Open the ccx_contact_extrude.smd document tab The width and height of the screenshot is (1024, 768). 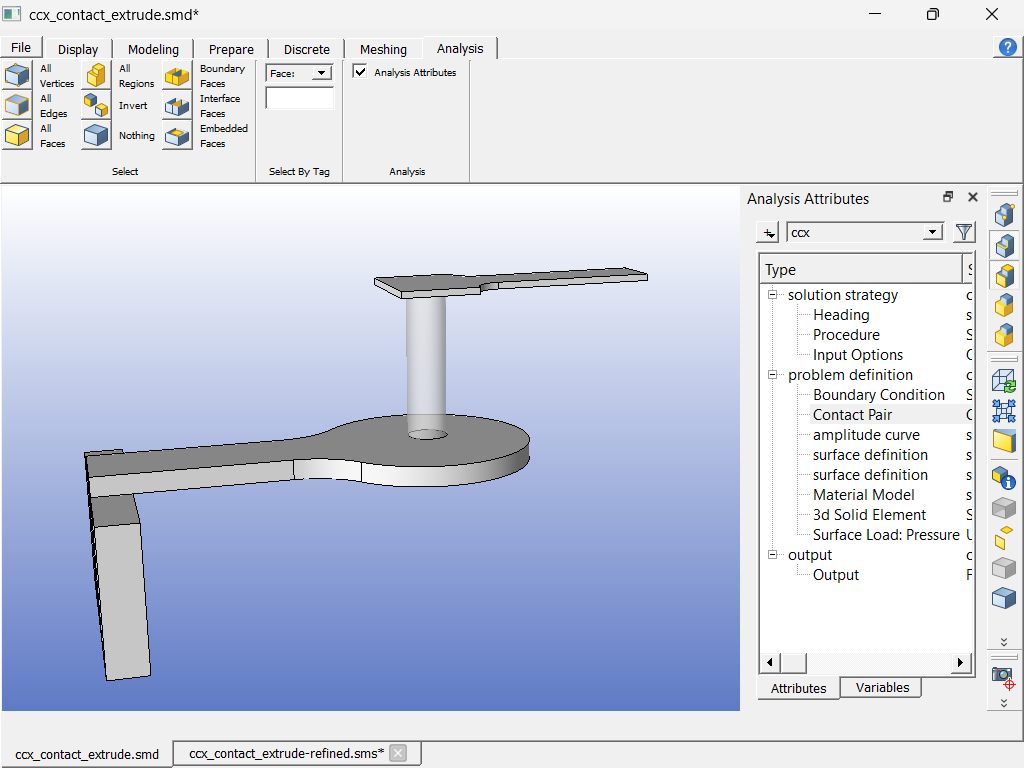[x=87, y=754]
